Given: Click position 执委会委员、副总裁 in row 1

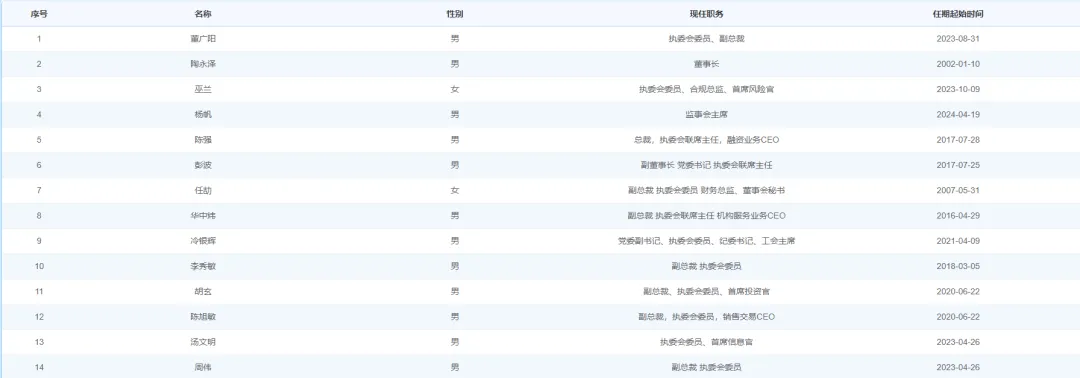Looking at the screenshot, I should point(707,39).
